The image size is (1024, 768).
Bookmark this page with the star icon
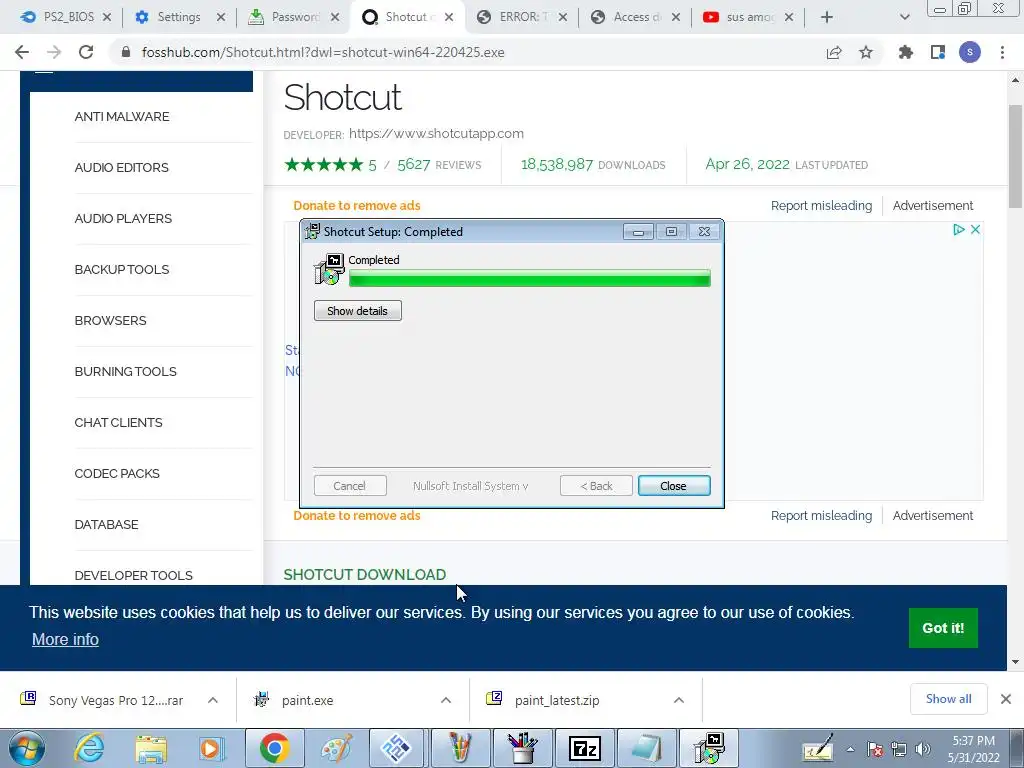(866, 52)
